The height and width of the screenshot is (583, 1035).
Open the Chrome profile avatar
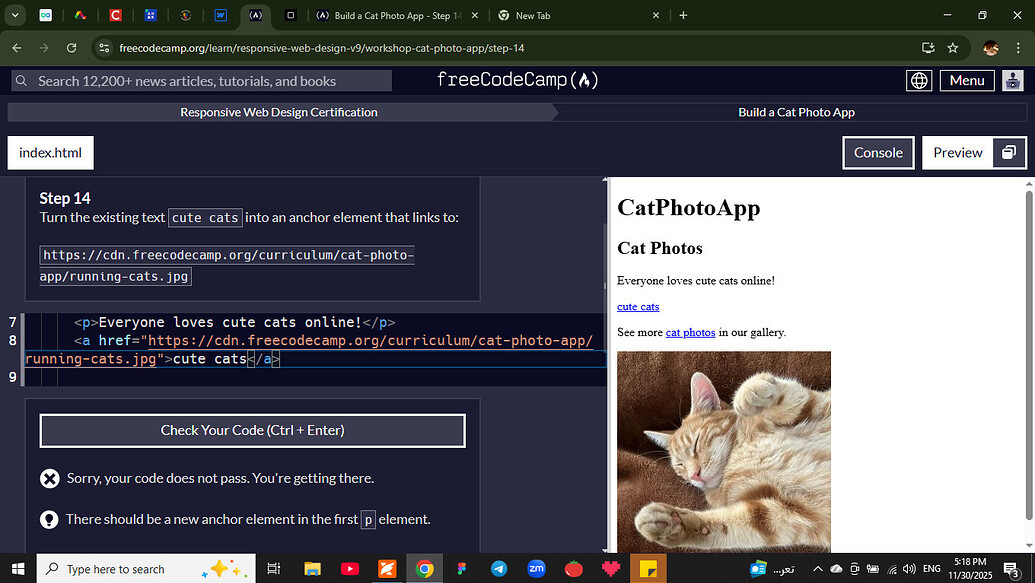[990, 47]
